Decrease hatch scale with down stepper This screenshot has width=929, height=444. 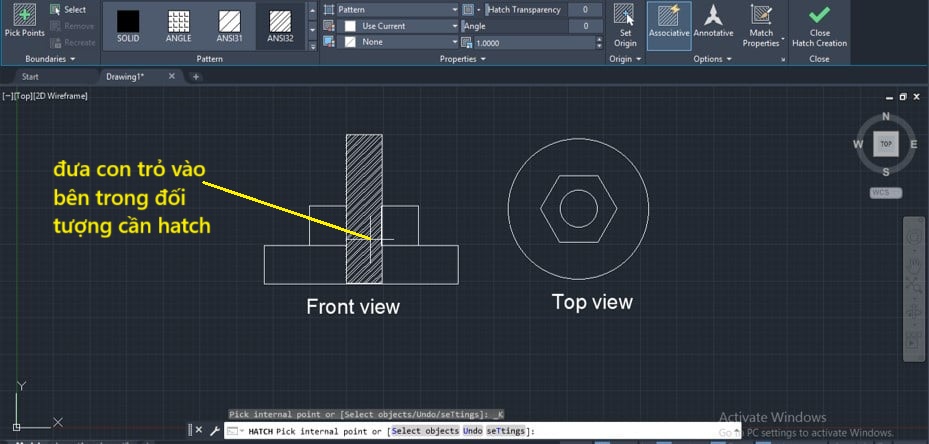(x=599, y=46)
